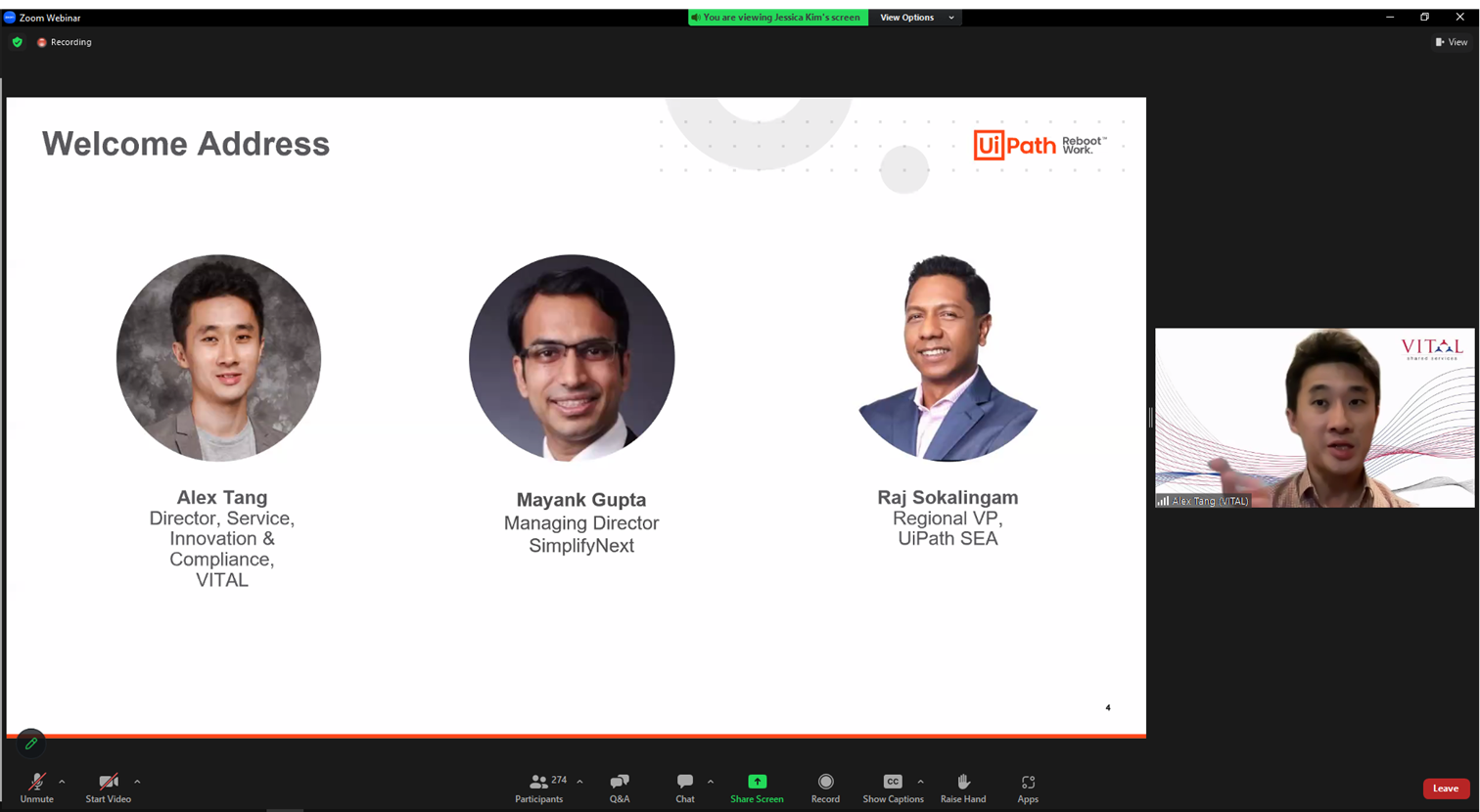
Task: Click the Zoom Webinar title bar icon
Action: 10,18
